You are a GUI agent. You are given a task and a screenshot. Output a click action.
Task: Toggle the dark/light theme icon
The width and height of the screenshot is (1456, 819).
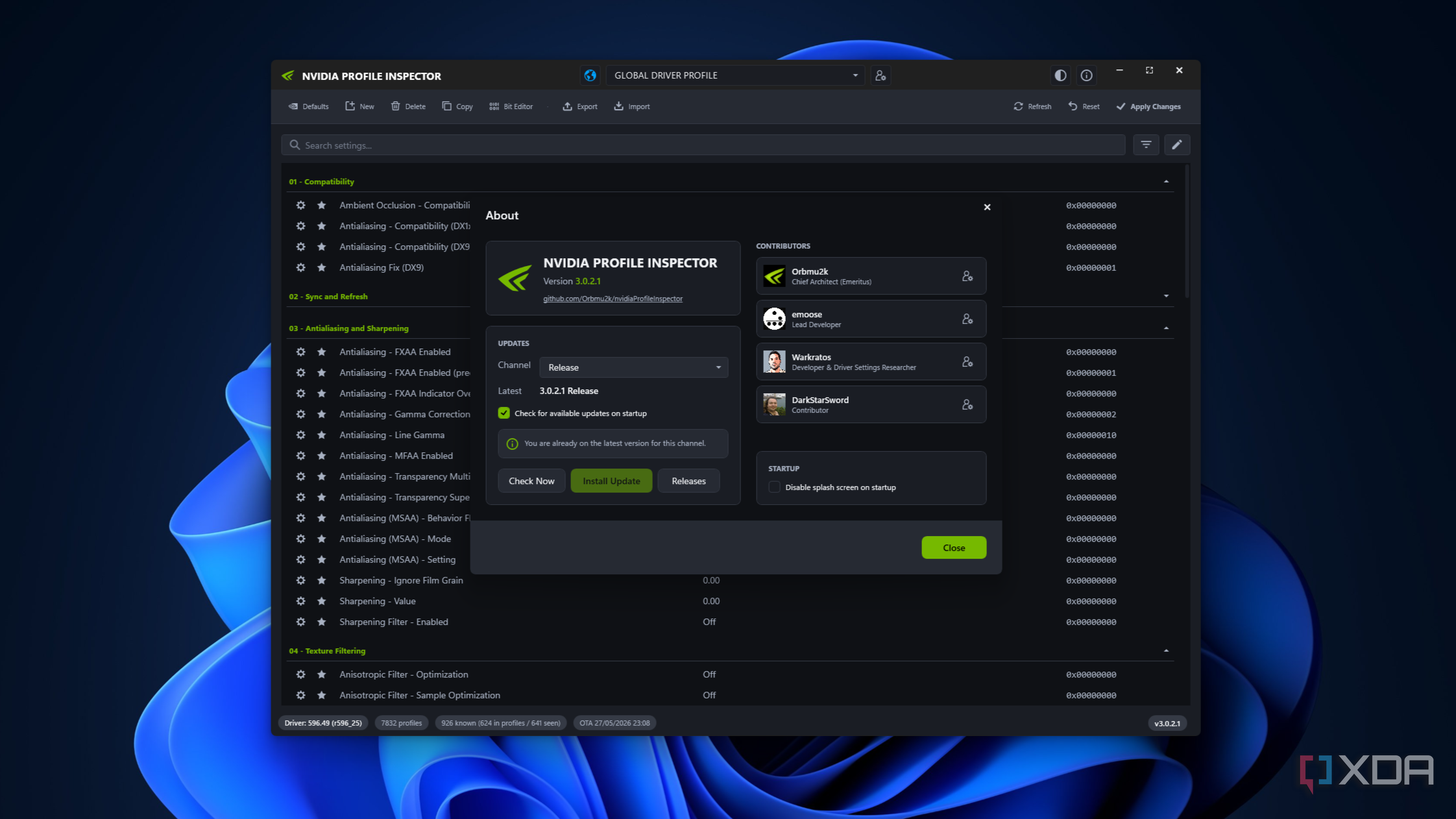(x=1060, y=75)
